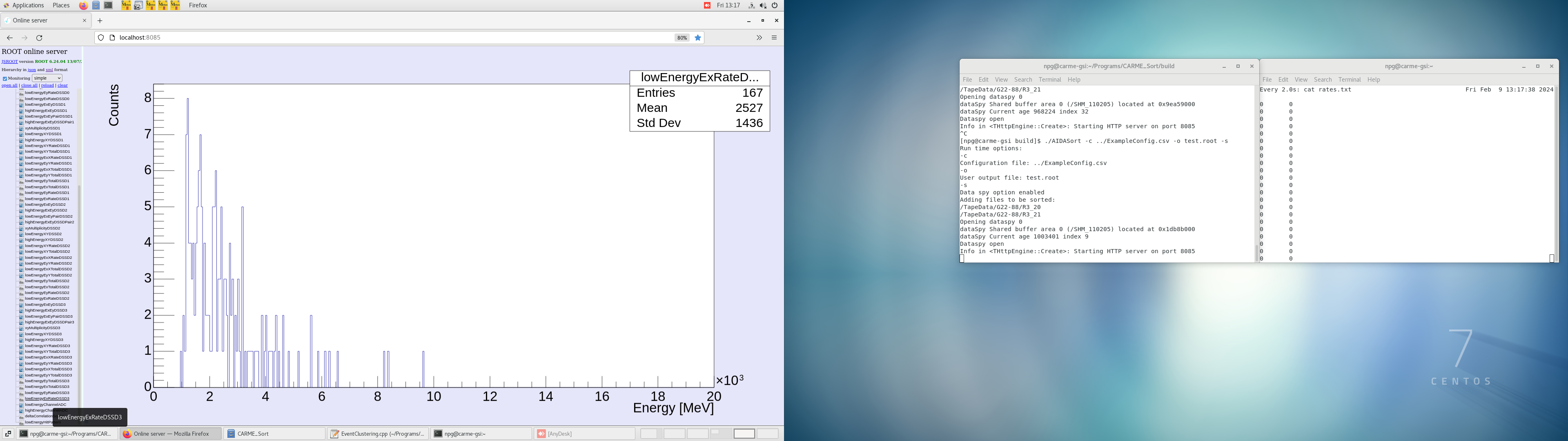Switch to CARME_Sort taskbar window
The image size is (1568, 441).
tap(274, 434)
